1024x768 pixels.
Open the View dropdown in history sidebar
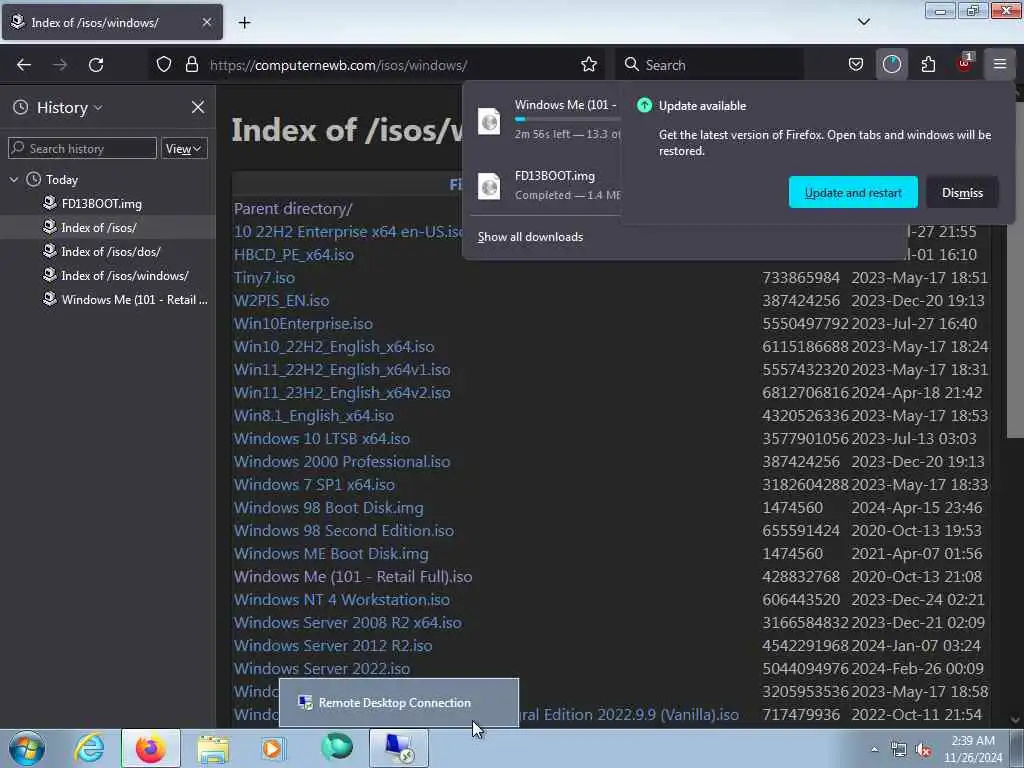point(184,148)
